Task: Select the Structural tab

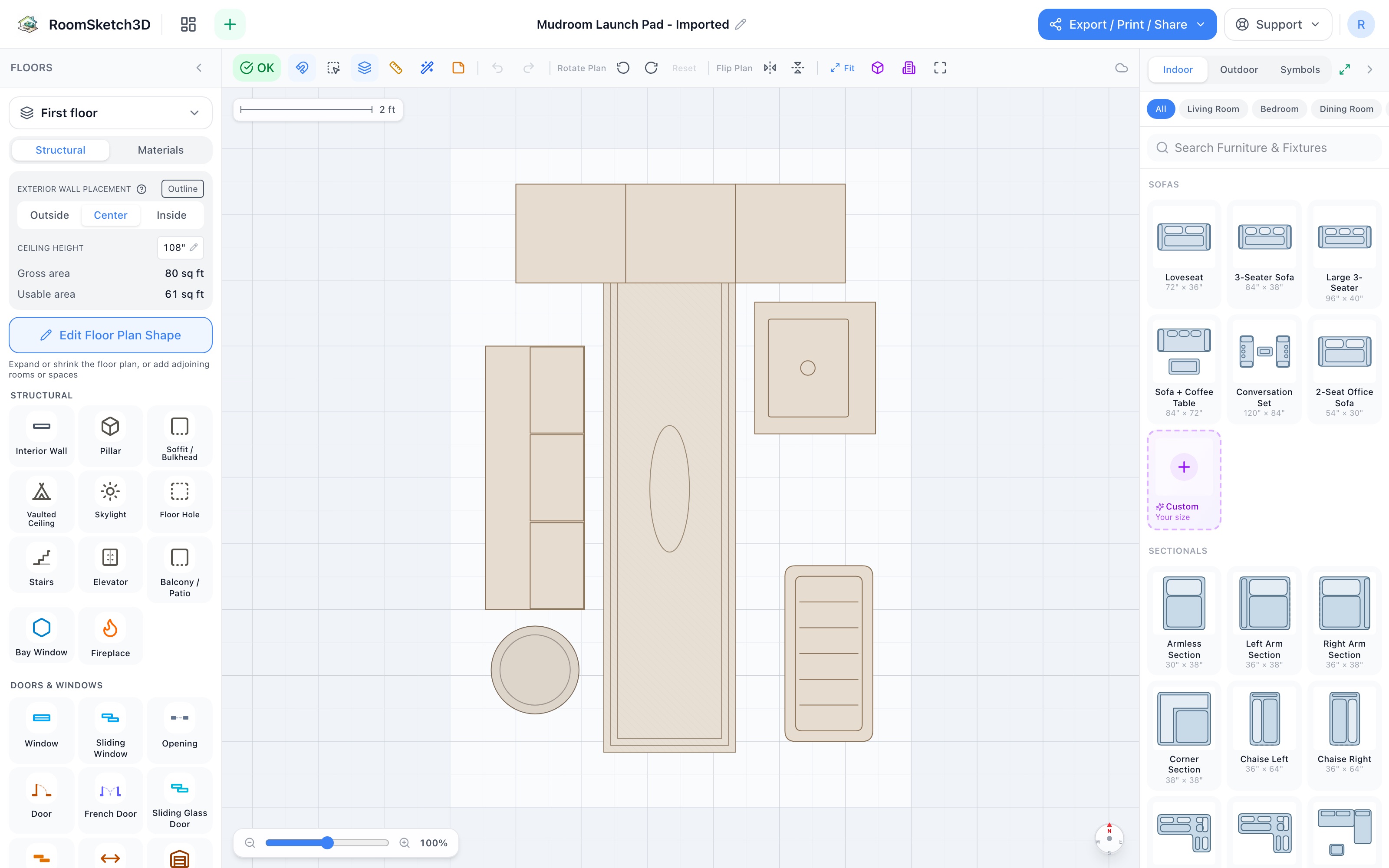Action: point(60,150)
